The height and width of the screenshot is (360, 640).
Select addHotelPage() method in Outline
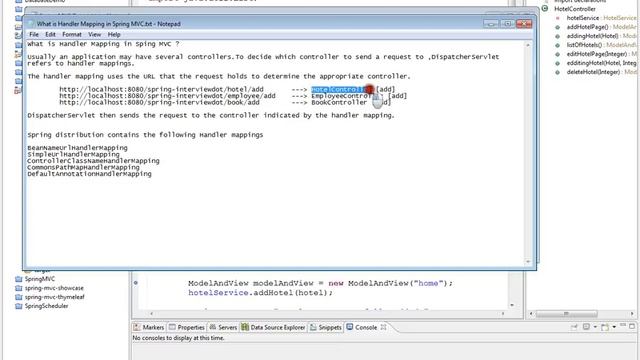coord(601,27)
